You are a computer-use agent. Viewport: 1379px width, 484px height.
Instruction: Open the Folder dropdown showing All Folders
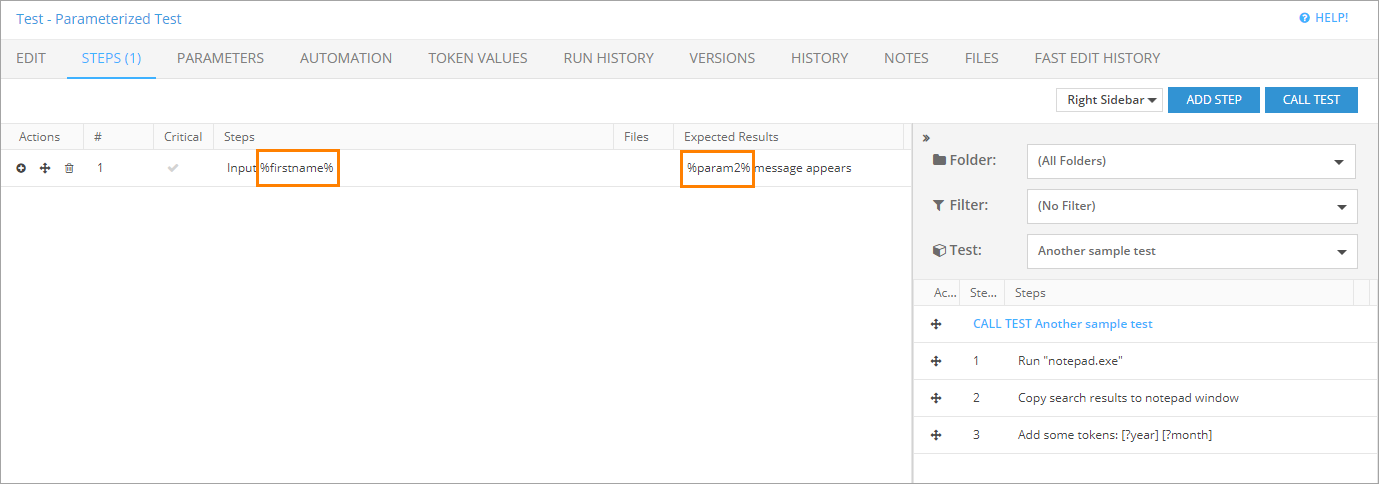1191,161
